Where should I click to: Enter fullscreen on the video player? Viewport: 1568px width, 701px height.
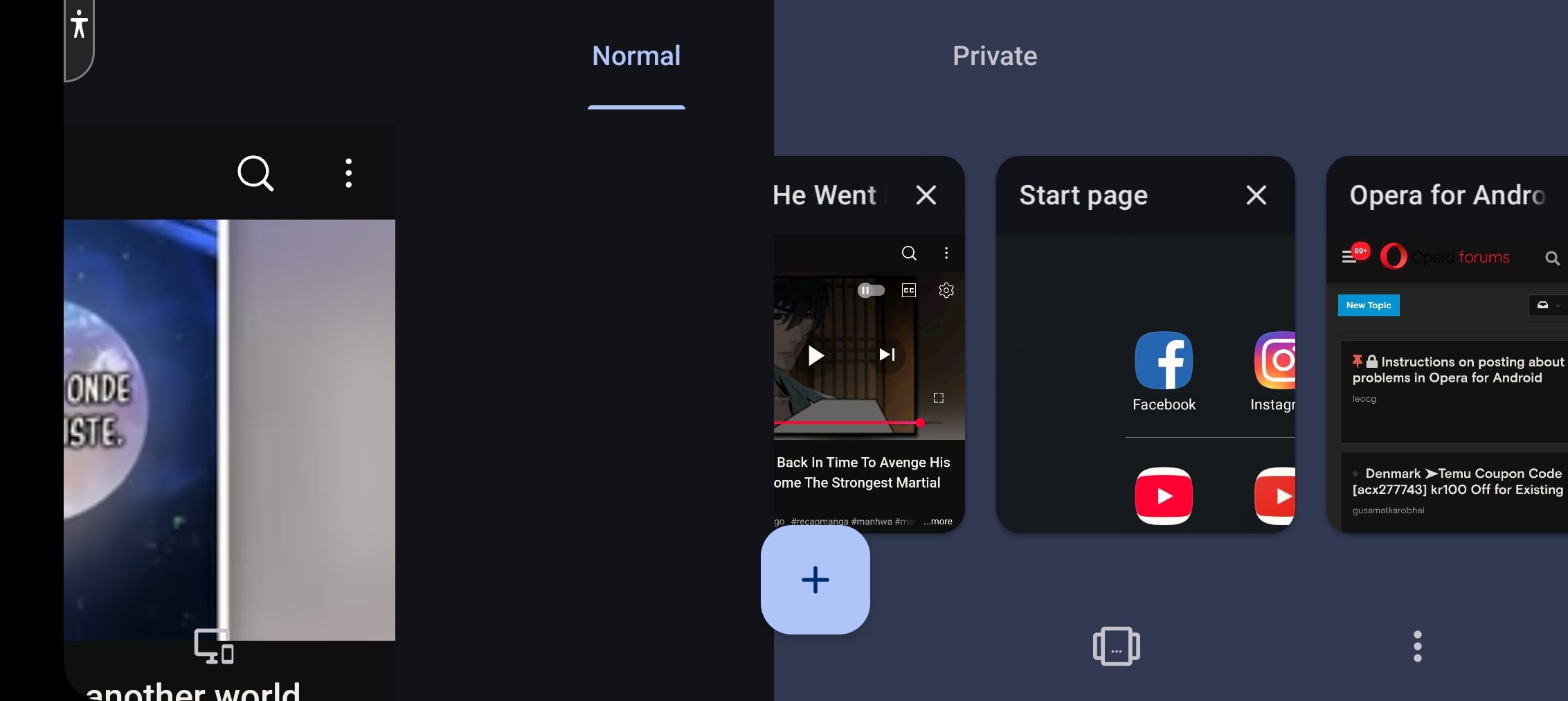(x=939, y=398)
